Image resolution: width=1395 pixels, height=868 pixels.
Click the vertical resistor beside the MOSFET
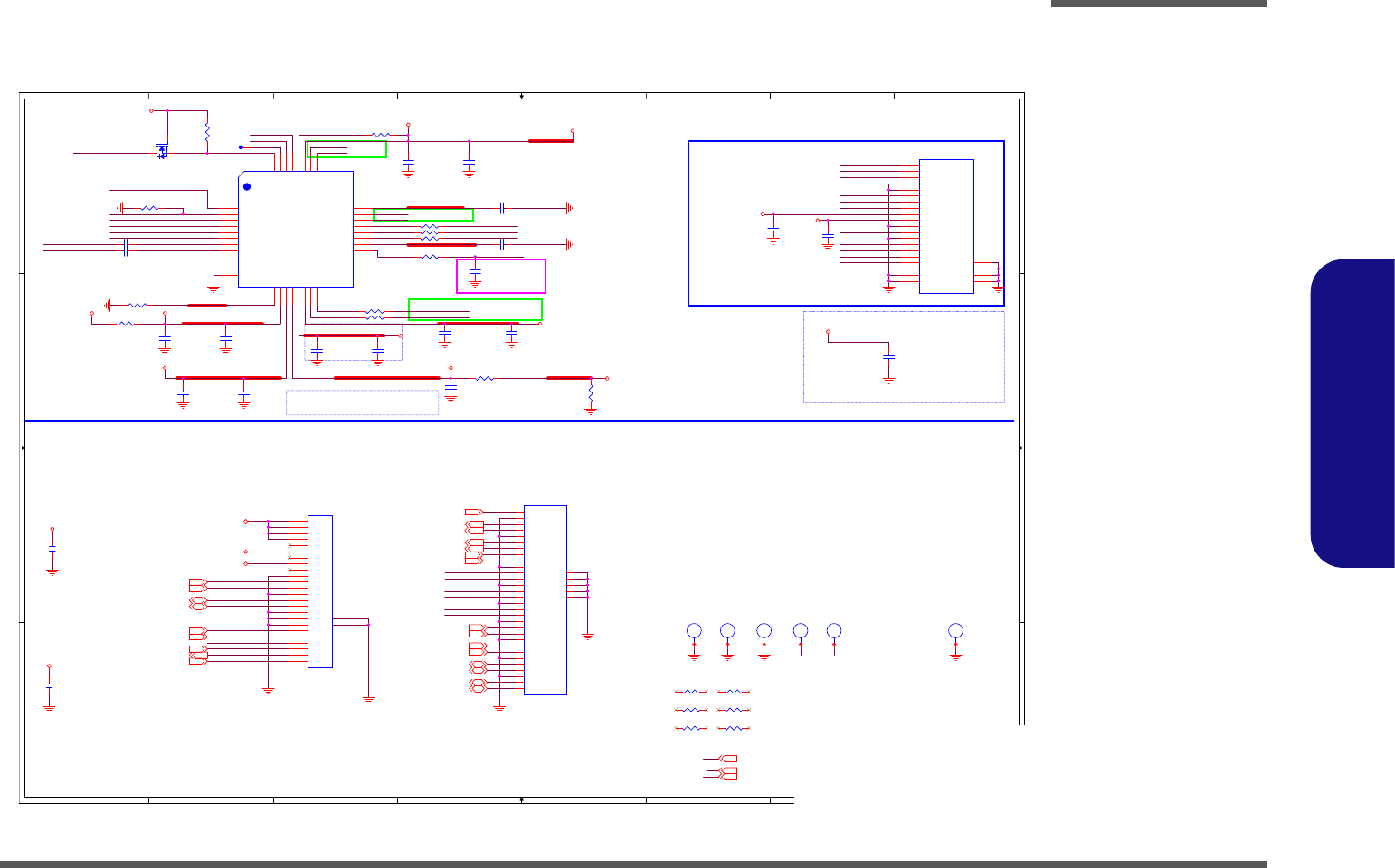(x=207, y=132)
